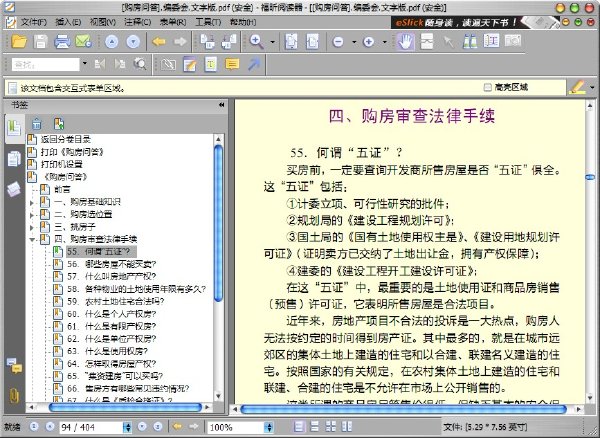The width and height of the screenshot is (600, 438).
Task: Expand the 二、购房选位置 bookmark
Action: click(32, 215)
